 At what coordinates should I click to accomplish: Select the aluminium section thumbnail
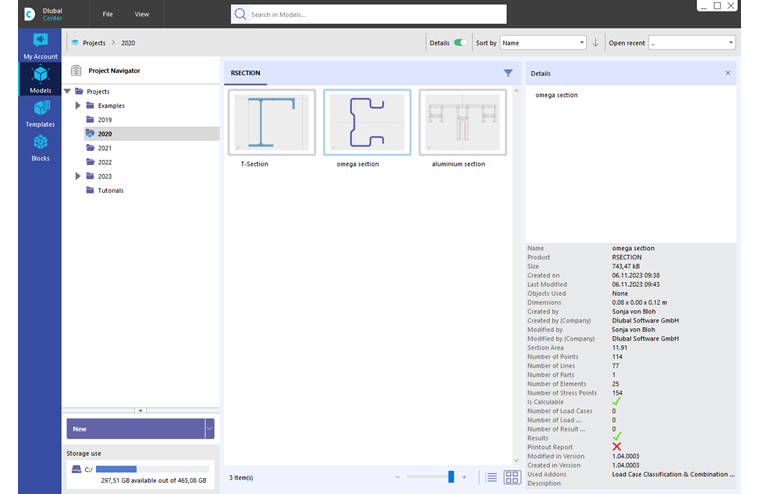(462, 122)
